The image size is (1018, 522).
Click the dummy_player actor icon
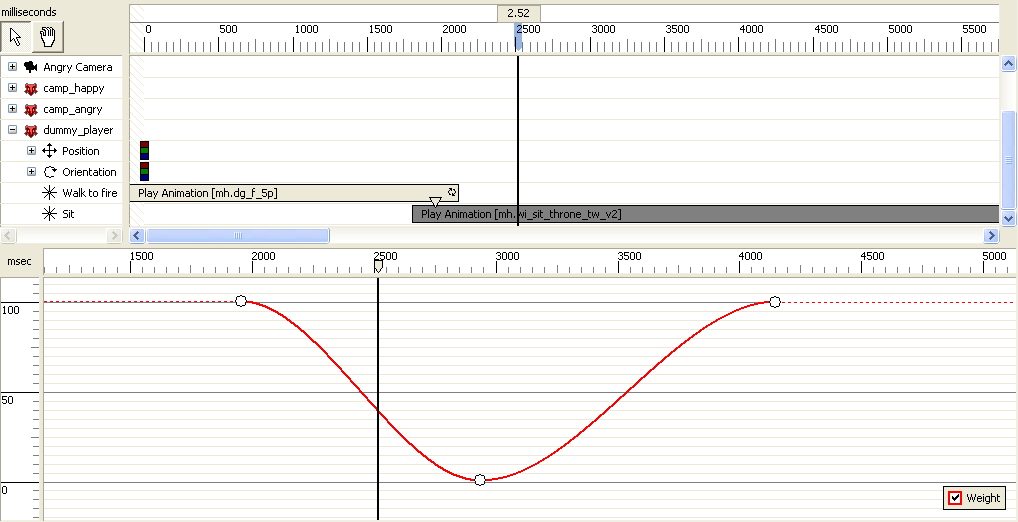coord(31,130)
